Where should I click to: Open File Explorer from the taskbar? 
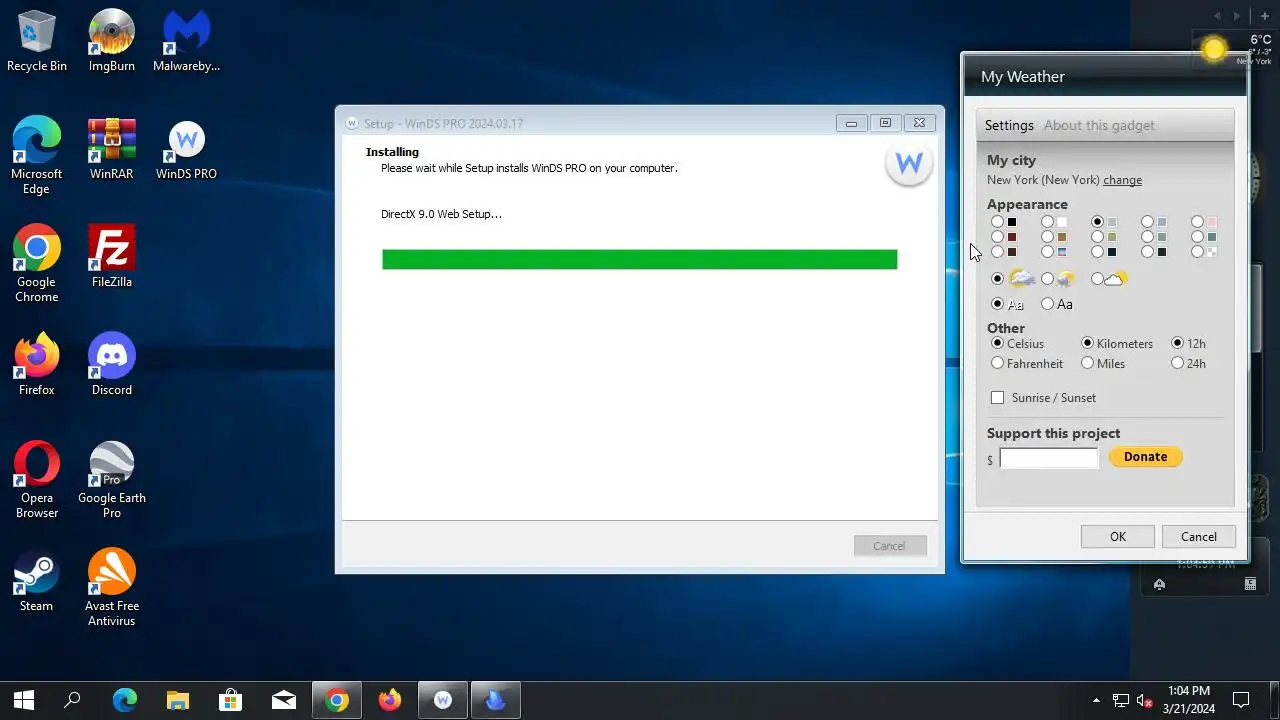178,700
